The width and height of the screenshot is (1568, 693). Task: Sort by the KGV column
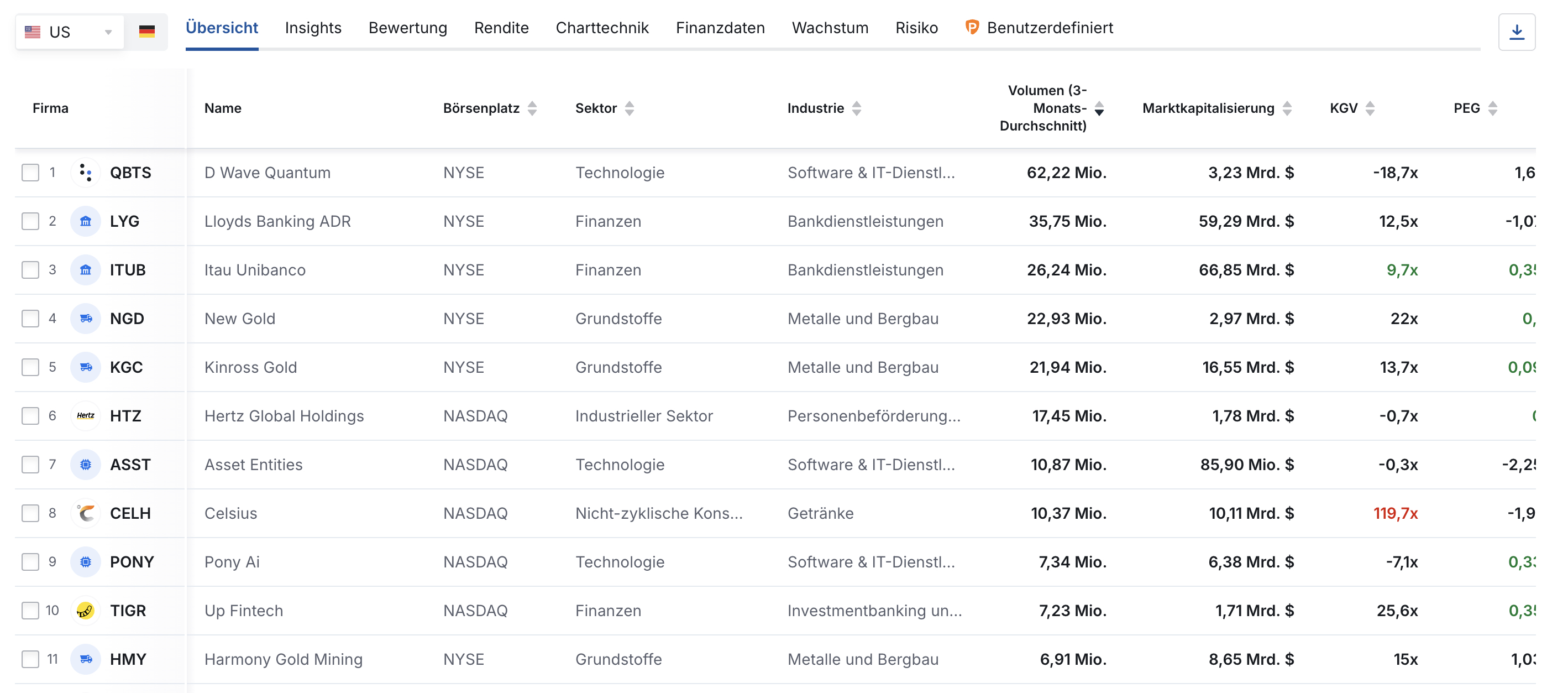click(1370, 108)
